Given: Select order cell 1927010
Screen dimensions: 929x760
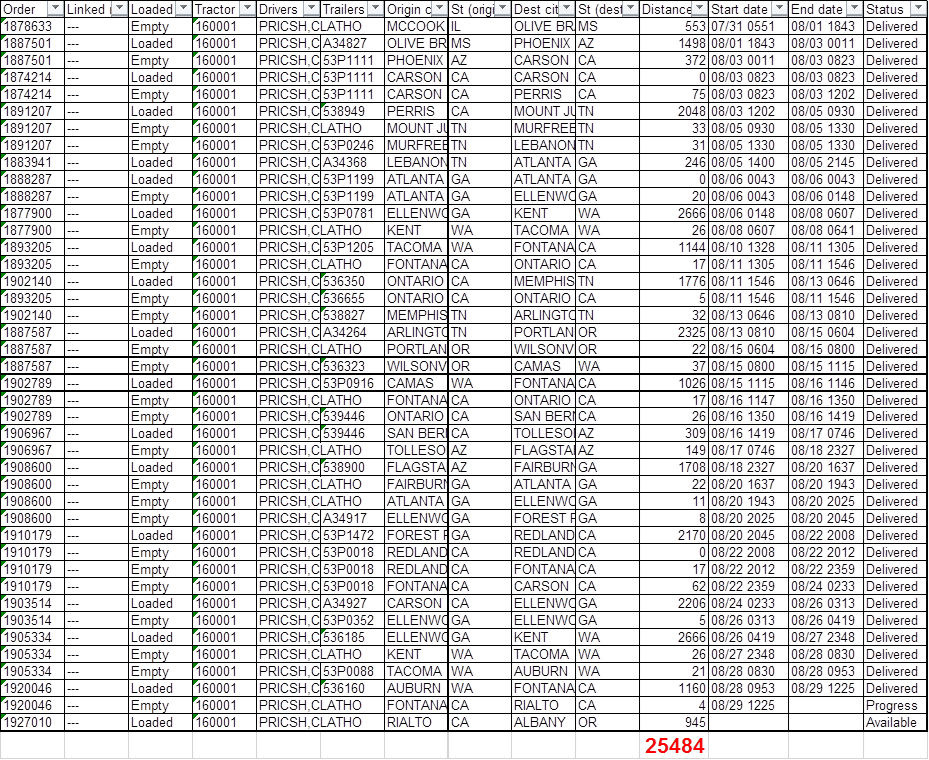Looking at the screenshot, I should 33,723.
